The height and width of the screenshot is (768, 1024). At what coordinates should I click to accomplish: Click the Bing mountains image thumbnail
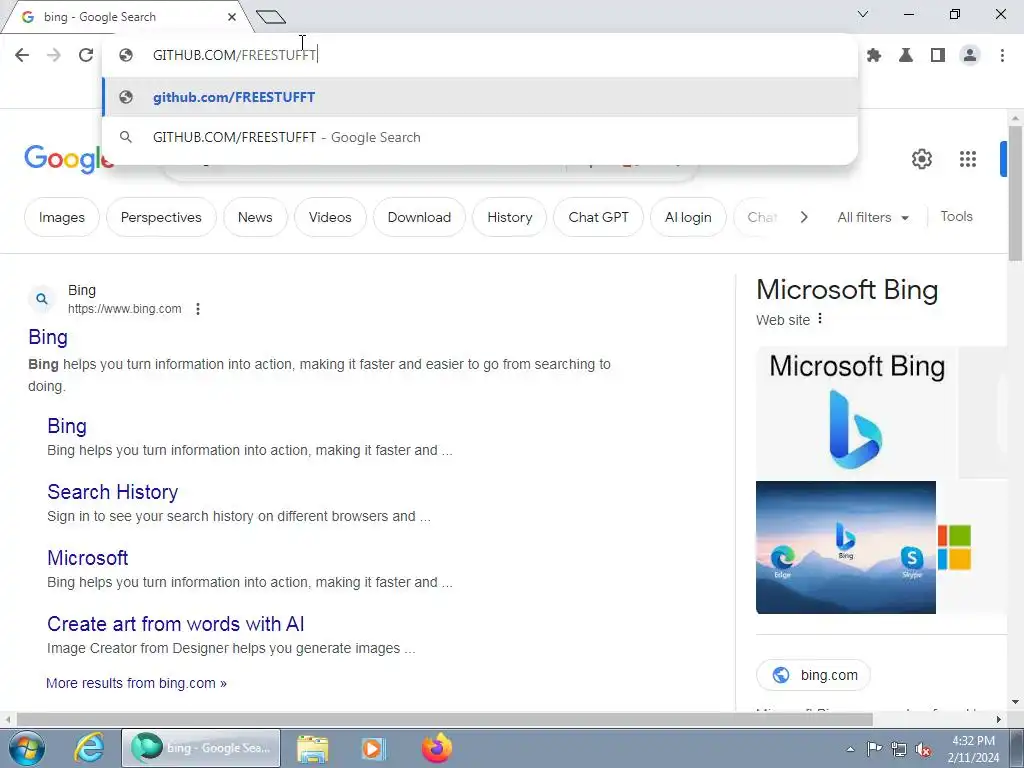point(846,547)
